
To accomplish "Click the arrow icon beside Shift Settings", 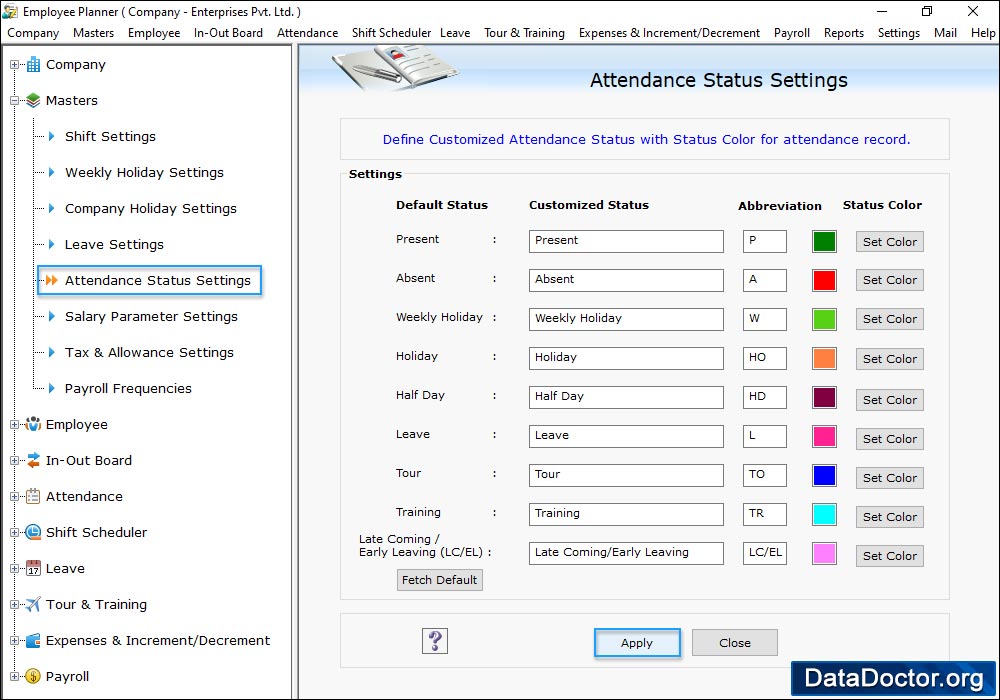I will (52, 136).
